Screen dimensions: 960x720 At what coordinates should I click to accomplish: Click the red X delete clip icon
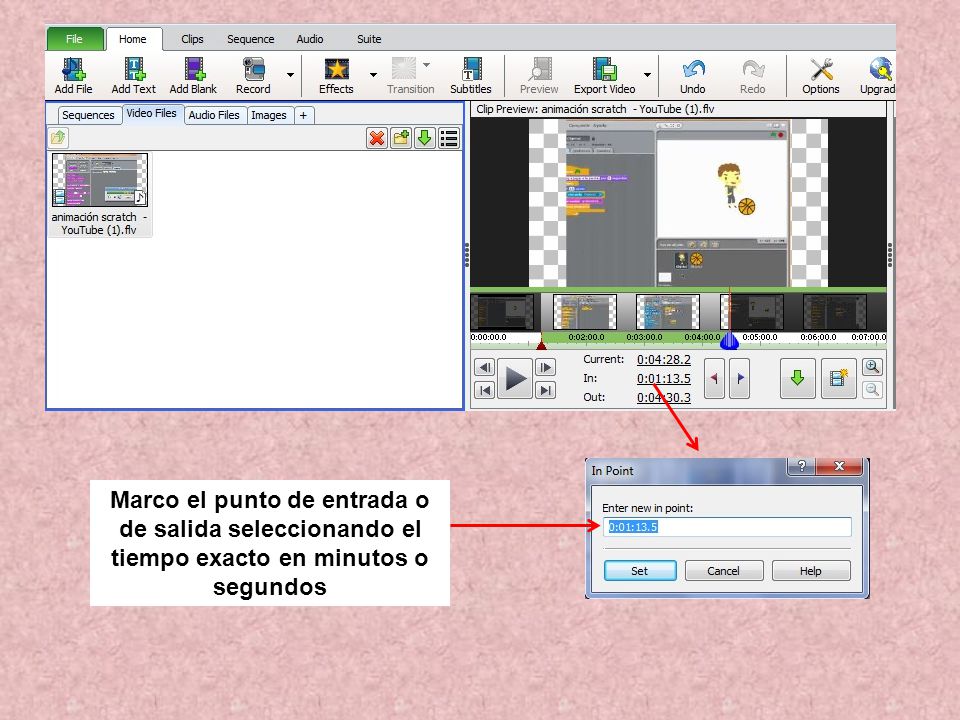377,138
